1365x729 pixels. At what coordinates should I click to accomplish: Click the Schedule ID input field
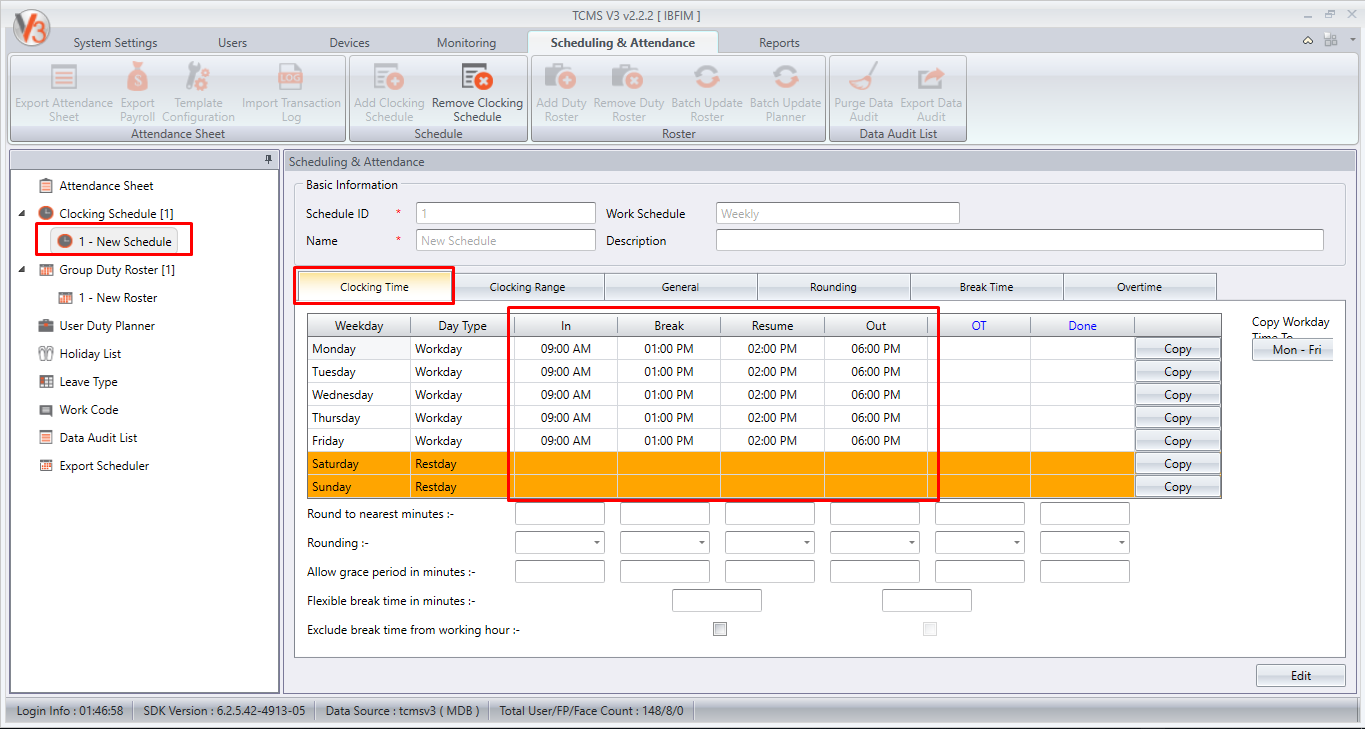pyautogui.click(x=505, y=213)
